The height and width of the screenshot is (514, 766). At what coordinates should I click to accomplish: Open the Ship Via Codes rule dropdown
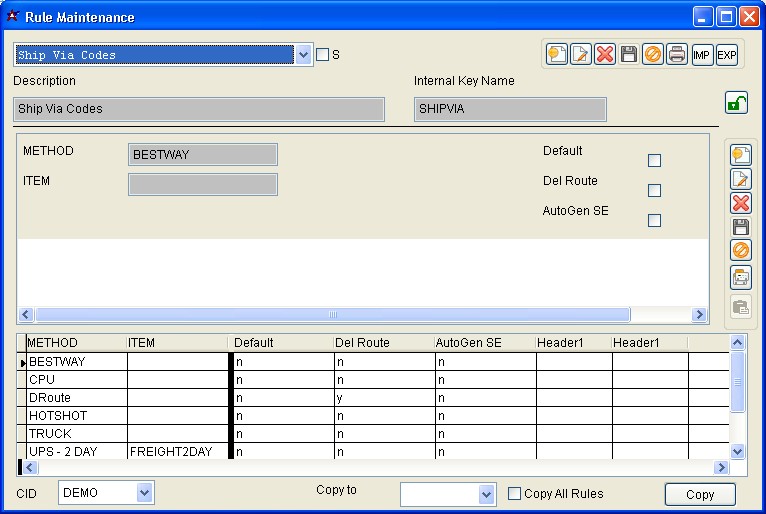pyautogui.click(x=304, y=55)
